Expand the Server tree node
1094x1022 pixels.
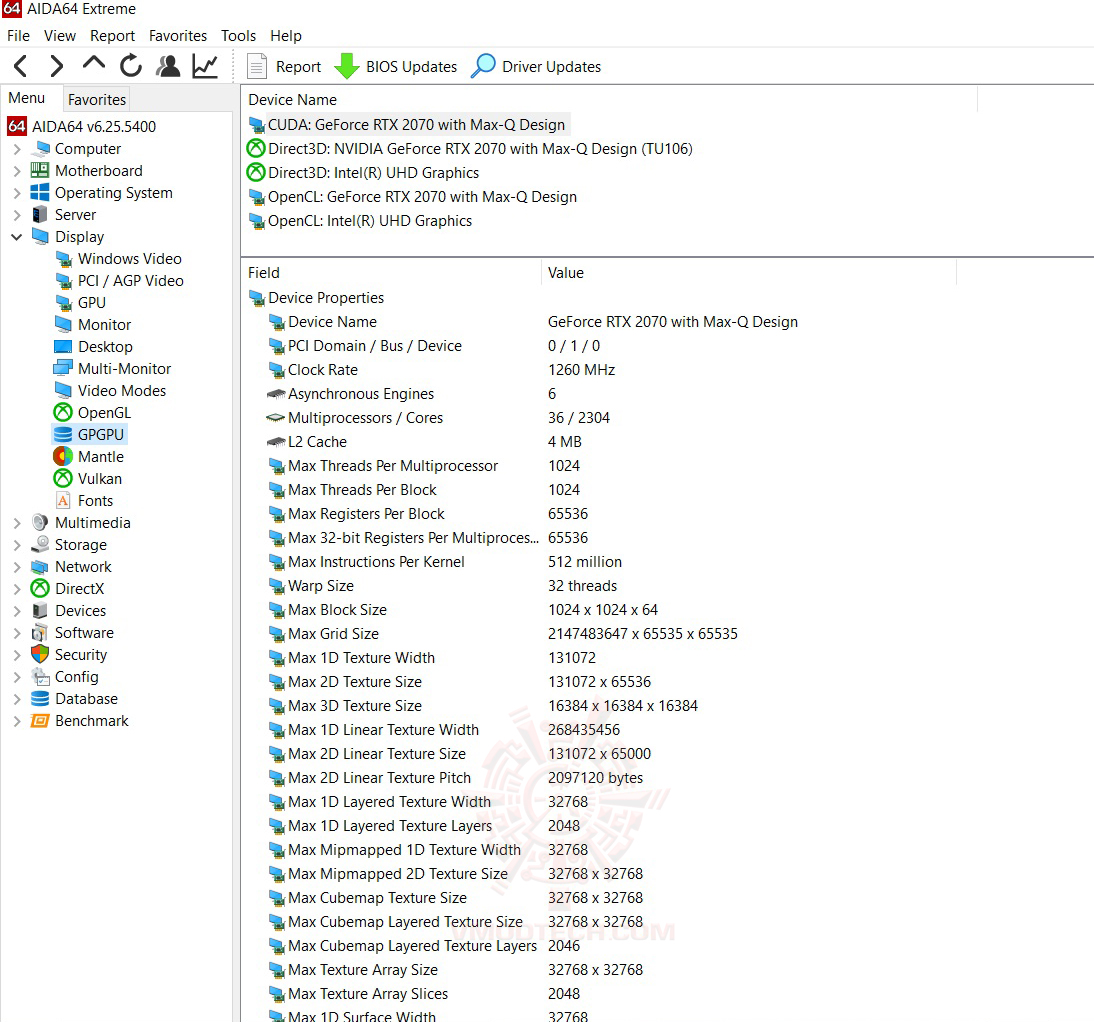17,215
